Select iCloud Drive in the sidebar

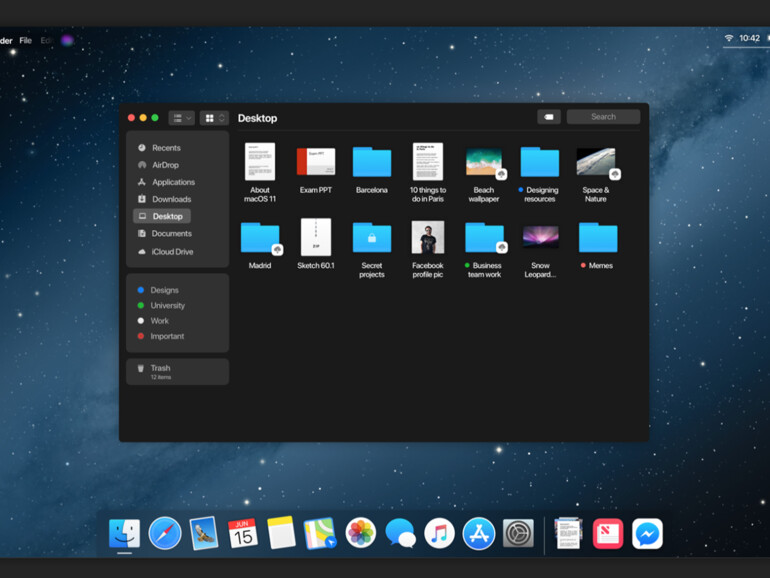pyautogui.click(x=172, y=252)
